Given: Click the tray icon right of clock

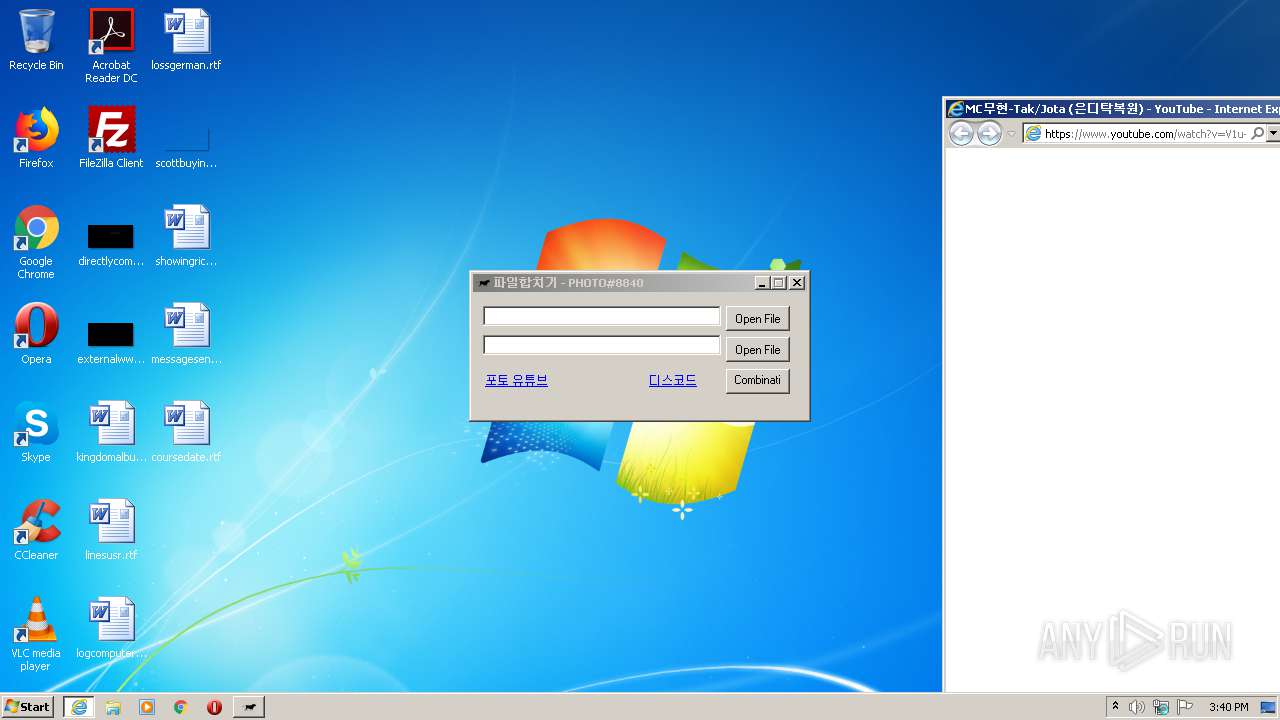Looking at the screenshot, I should pos(1268,707).
